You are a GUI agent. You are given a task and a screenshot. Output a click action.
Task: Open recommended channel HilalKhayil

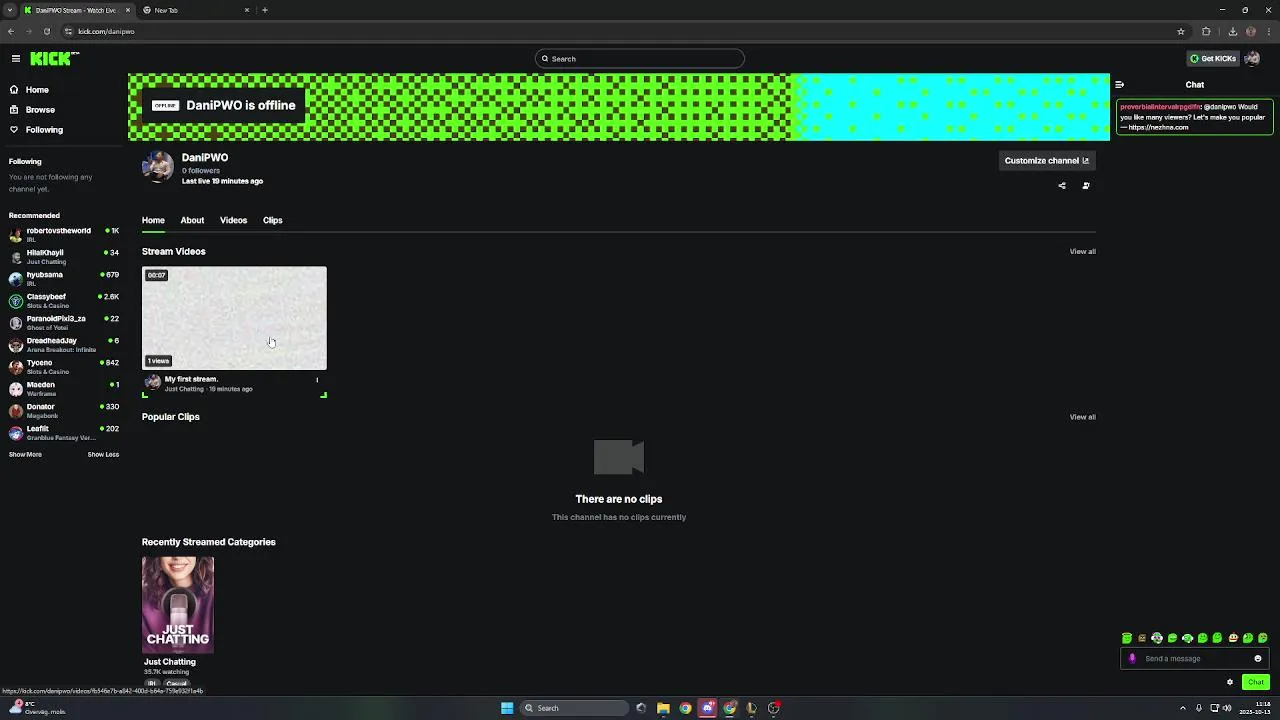pyautogui.click(x=63, y=257)
